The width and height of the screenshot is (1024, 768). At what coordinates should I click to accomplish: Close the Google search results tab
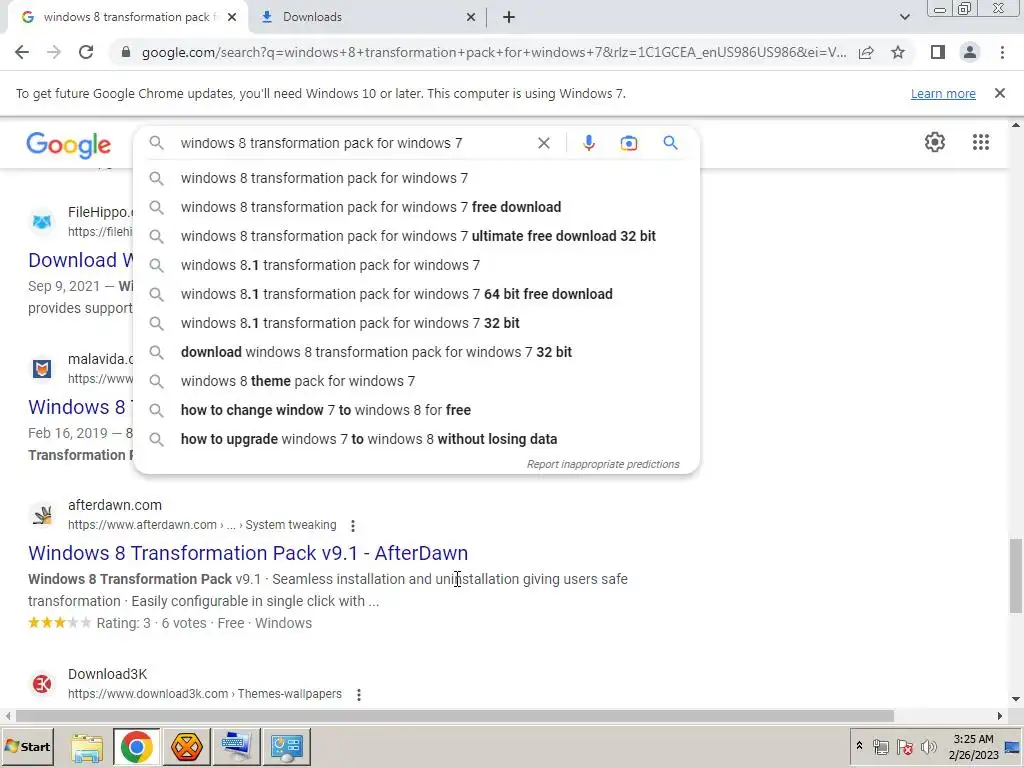232,17
